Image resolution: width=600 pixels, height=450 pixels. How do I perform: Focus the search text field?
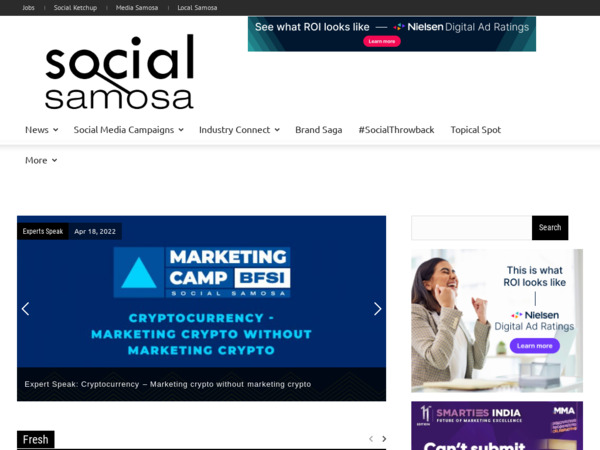(471, 228)
